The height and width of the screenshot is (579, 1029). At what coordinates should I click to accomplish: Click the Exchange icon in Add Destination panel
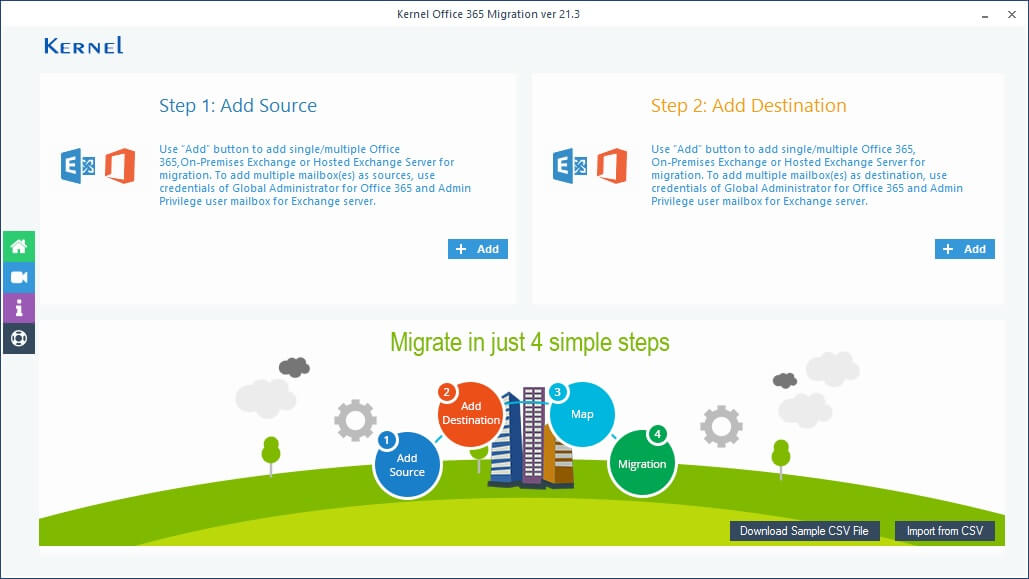(570, 166)
